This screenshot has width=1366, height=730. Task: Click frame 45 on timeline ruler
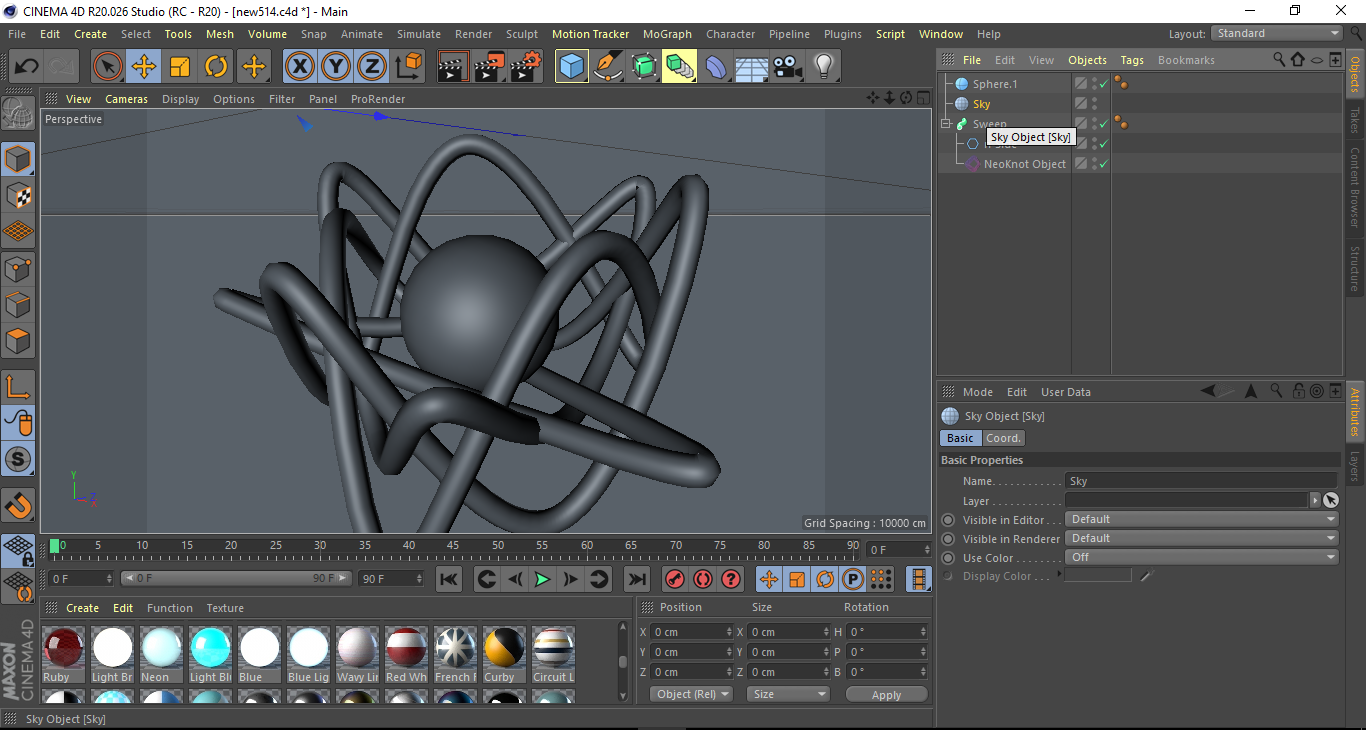coord(453,546)
